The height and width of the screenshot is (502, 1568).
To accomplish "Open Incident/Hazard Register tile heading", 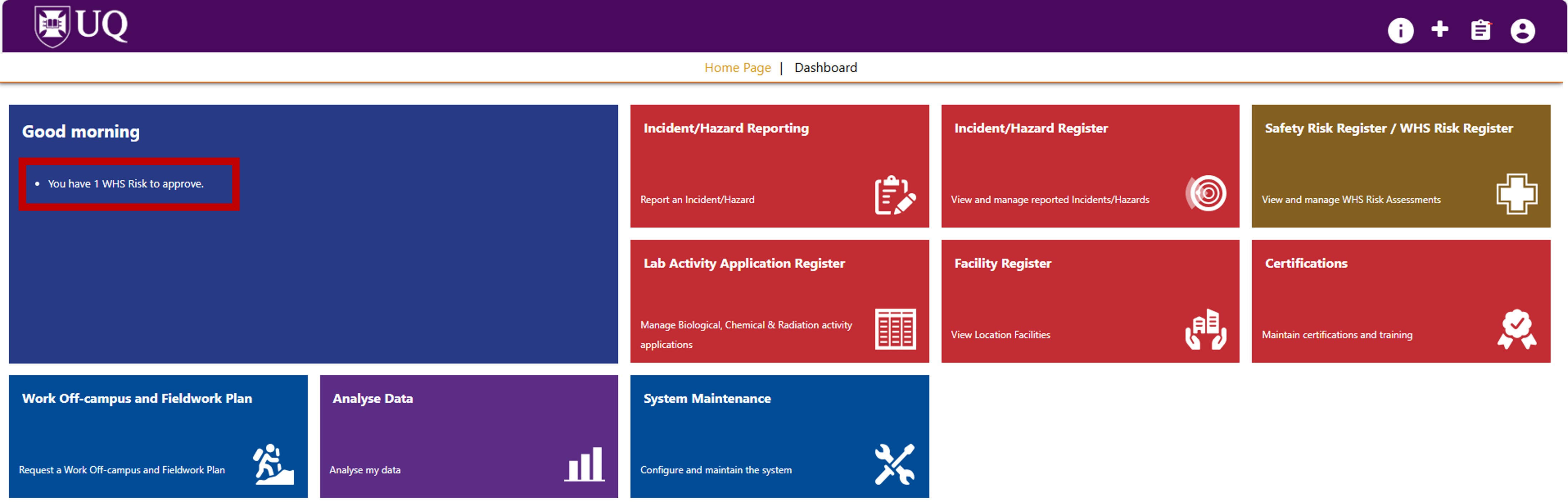I will click(1031, 128).
